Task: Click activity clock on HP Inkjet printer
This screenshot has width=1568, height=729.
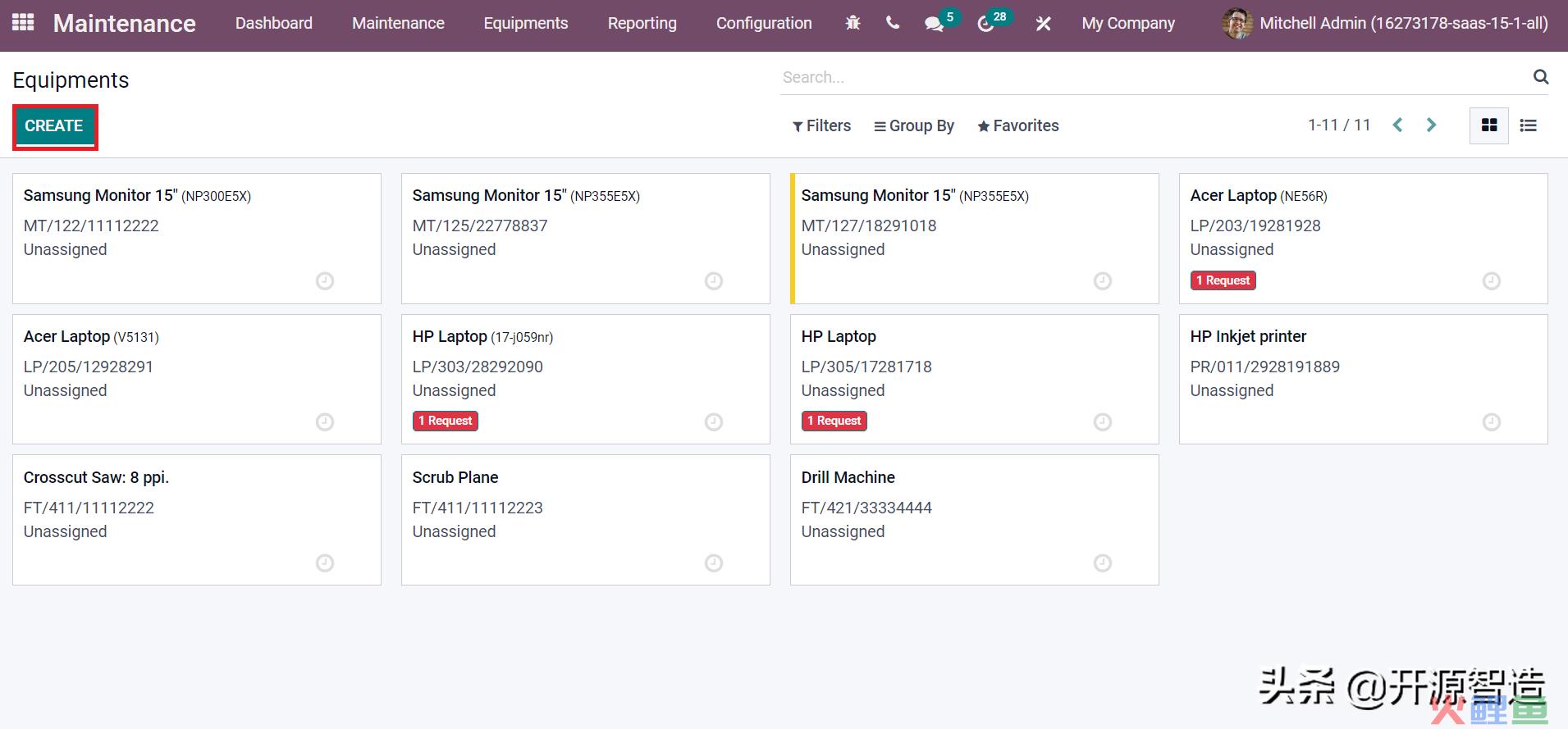Action: click(1492, 422)
